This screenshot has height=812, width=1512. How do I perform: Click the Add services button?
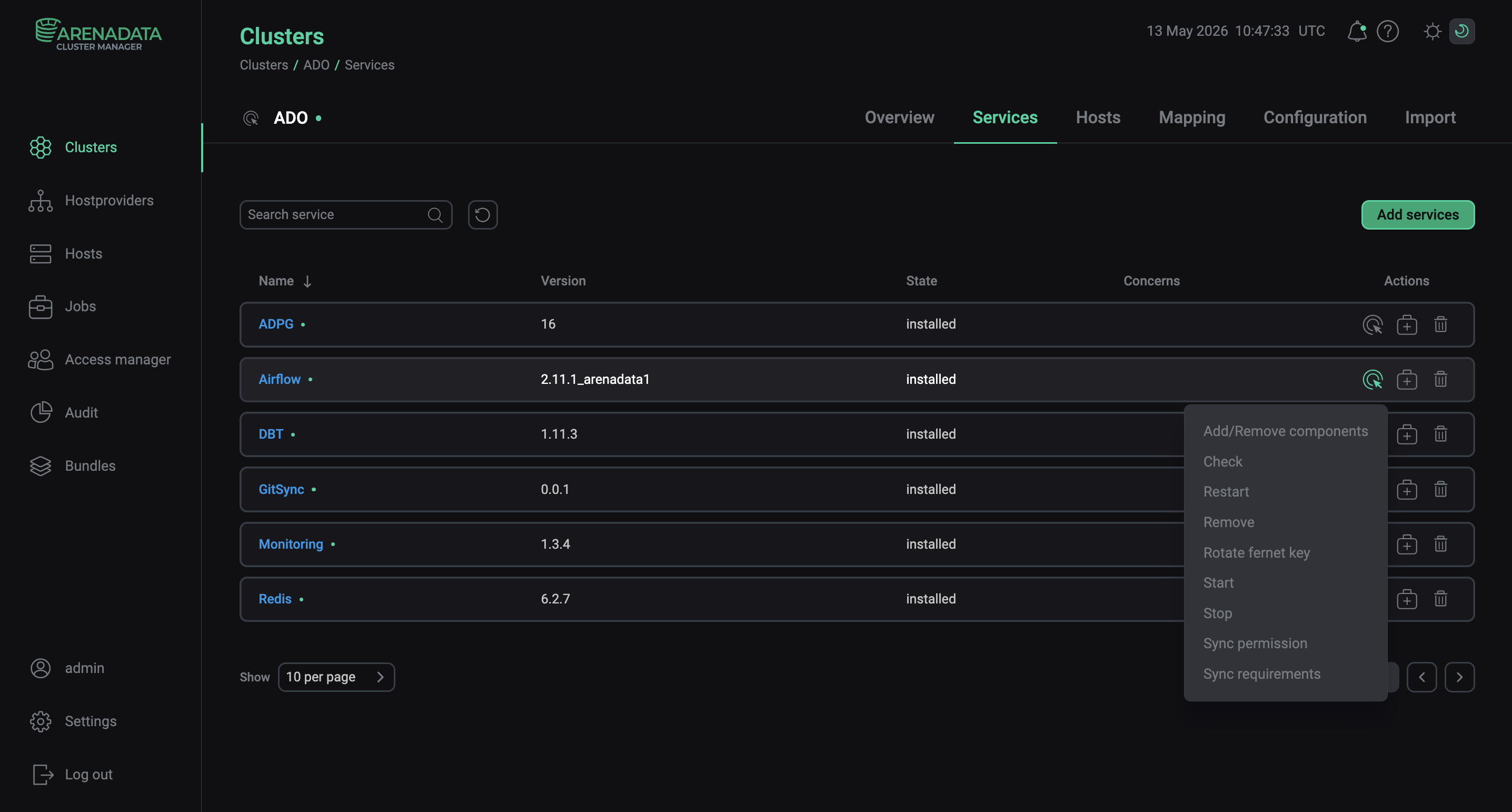pos(1417,215)
